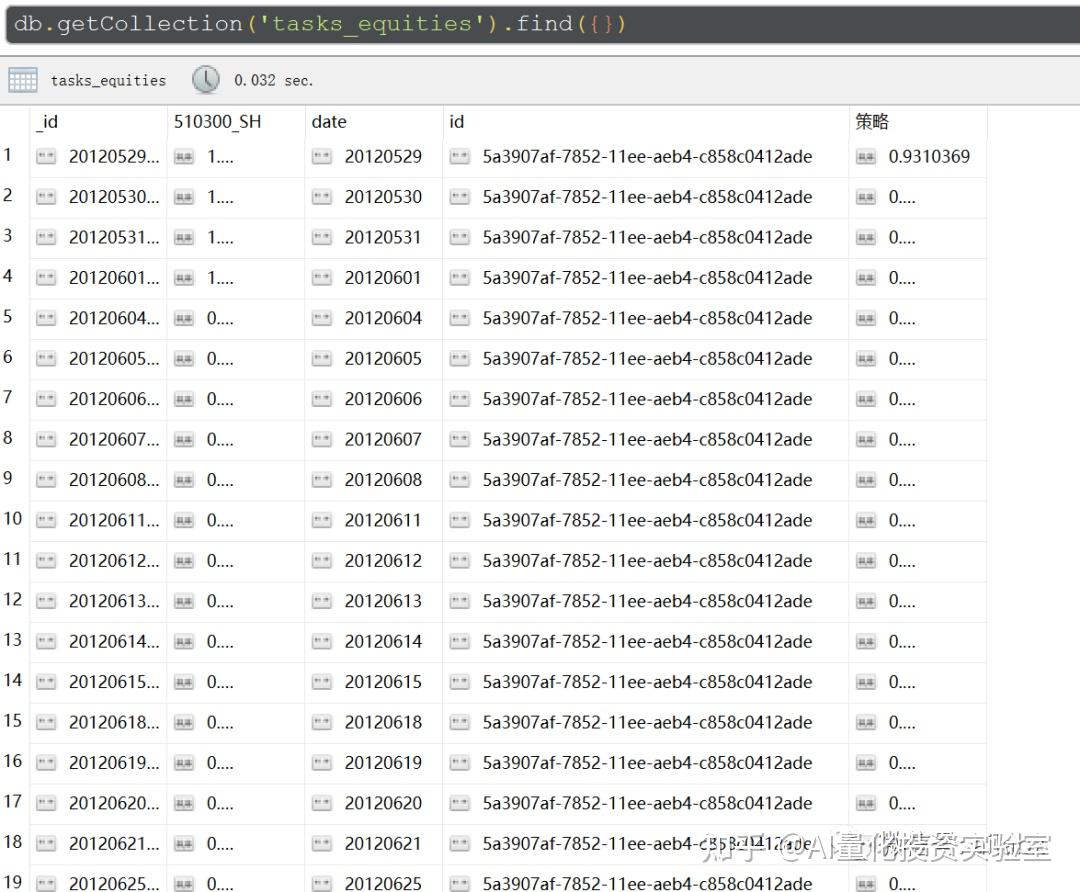Sort results by the _id column header
The height and width of the screenshot is (892, 1080).
coord(48,122)
